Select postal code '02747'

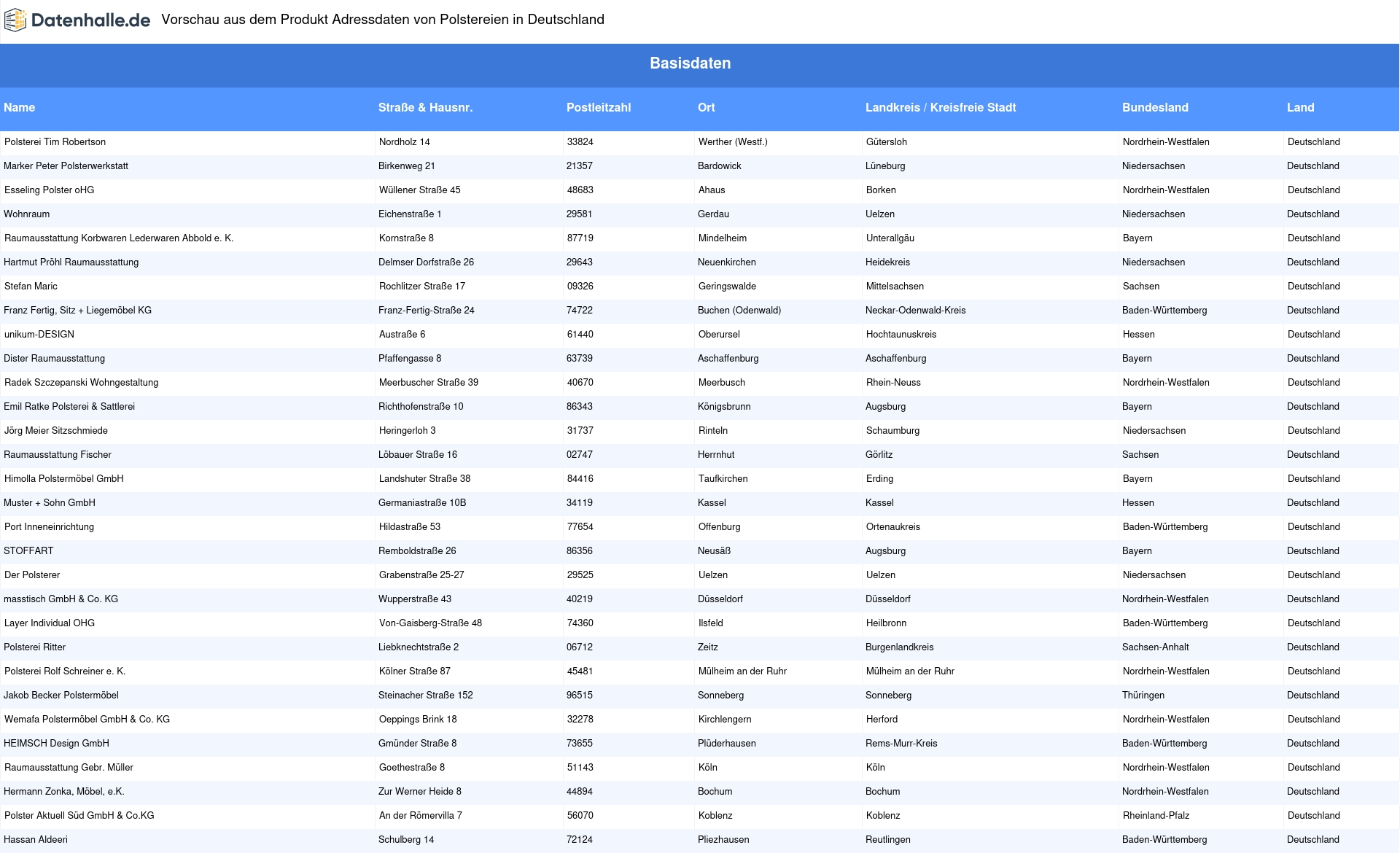[580, 455]
